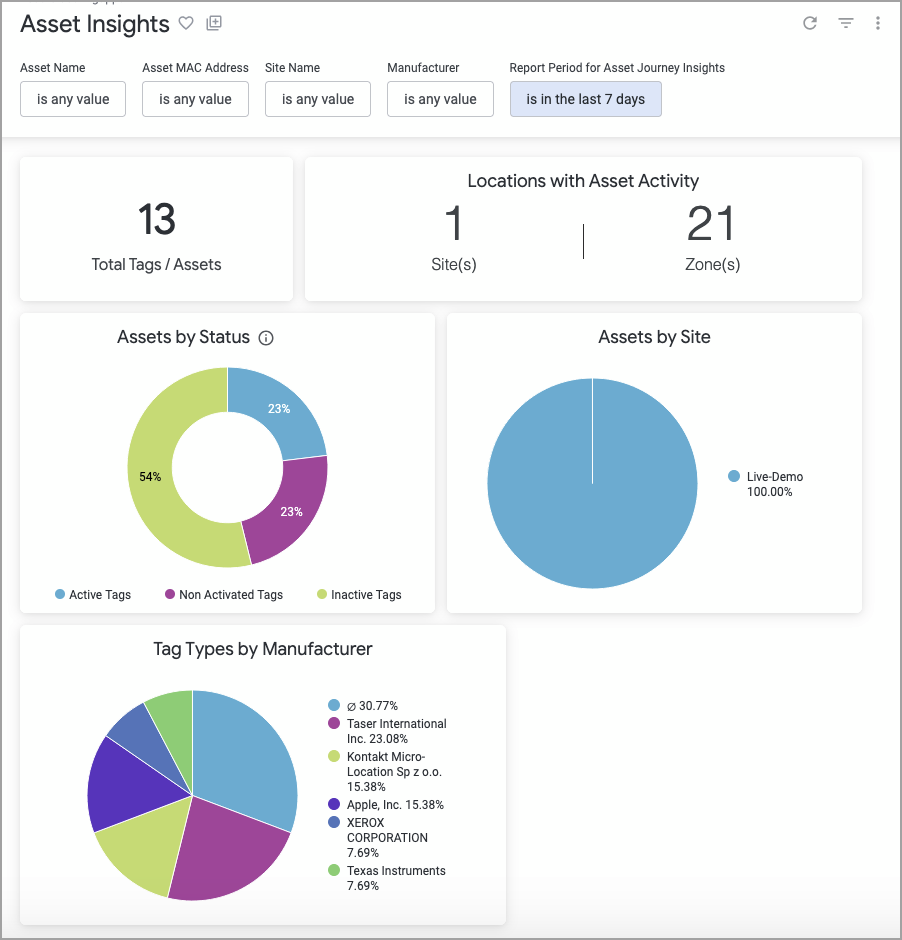
Task: Click the Texas Instruments legend entry
Action: pyautogui.click(x=387, y=878)
